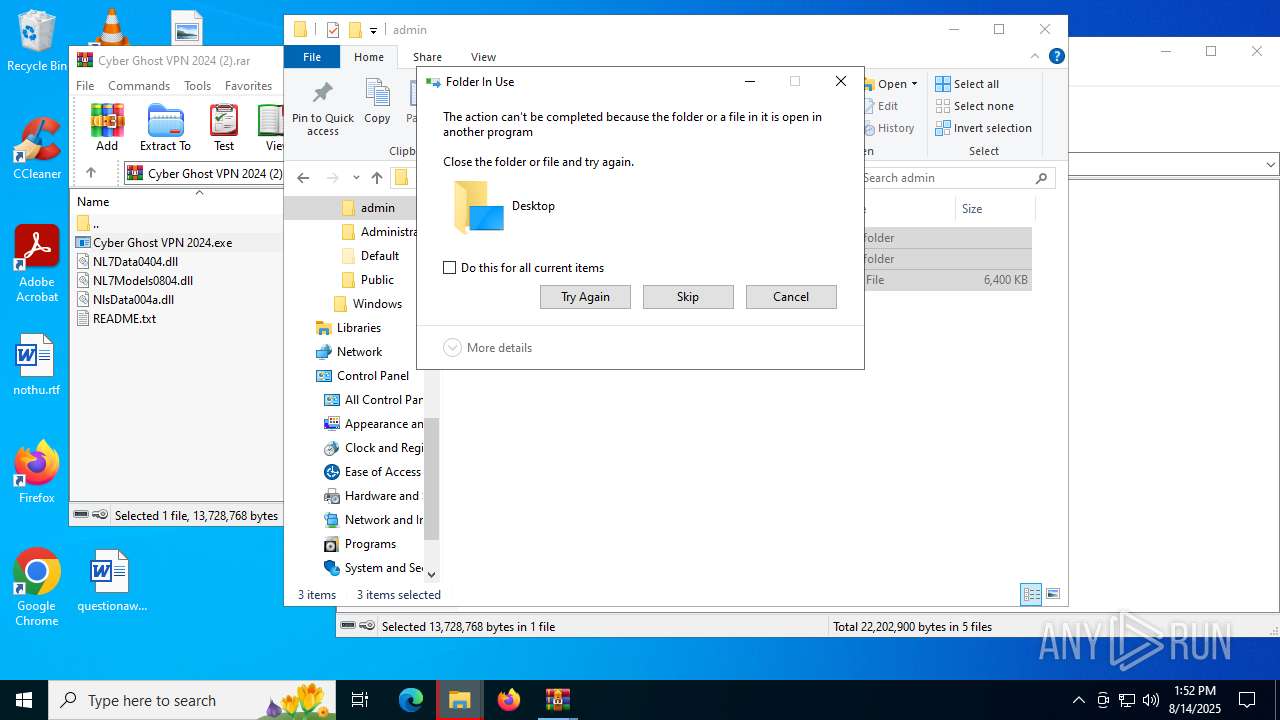Click Microsoft Edge in taskbar
1280x720 pixels.
pos(411,700)
